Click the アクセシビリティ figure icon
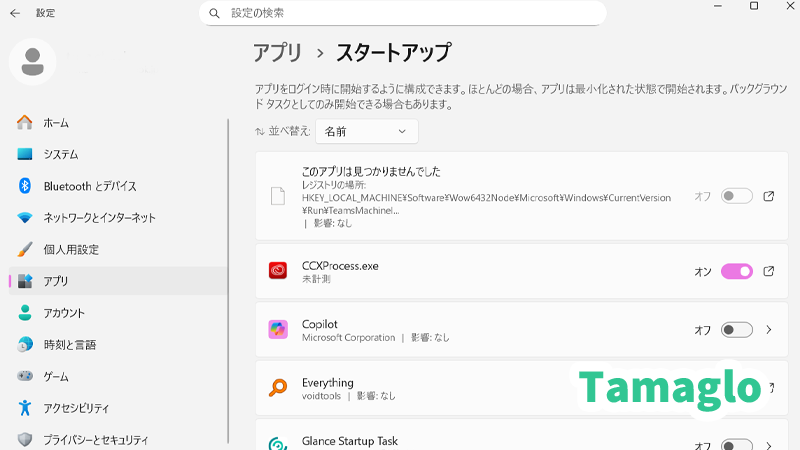Image resolution: width=800 pixels, height=450 pixels. point(24,408)
